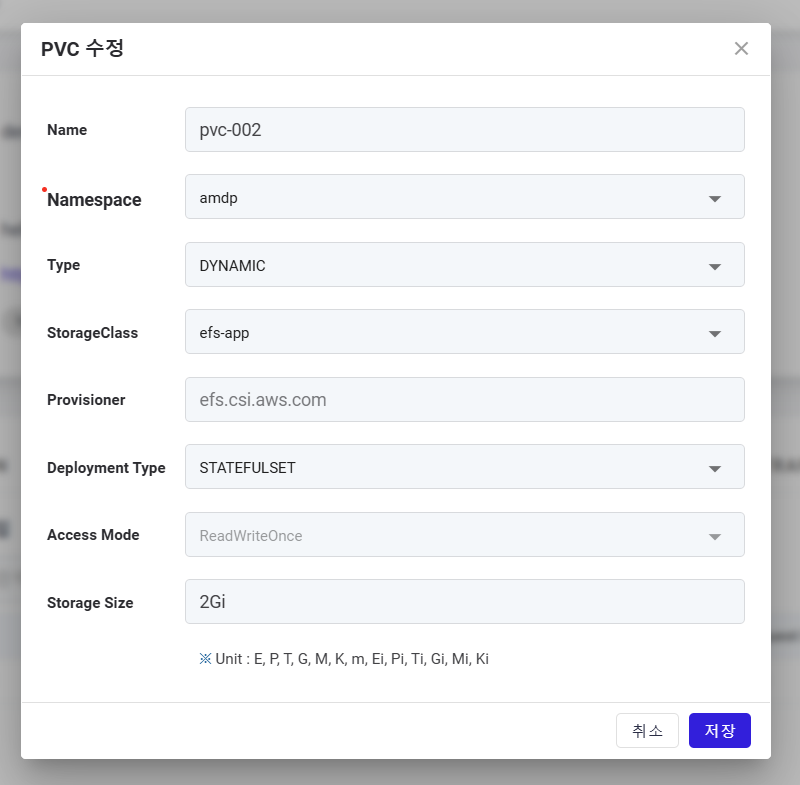This screenshot has width=800, height=785.
Task: Click the Deployment Type label
Action: click(106, 468)
